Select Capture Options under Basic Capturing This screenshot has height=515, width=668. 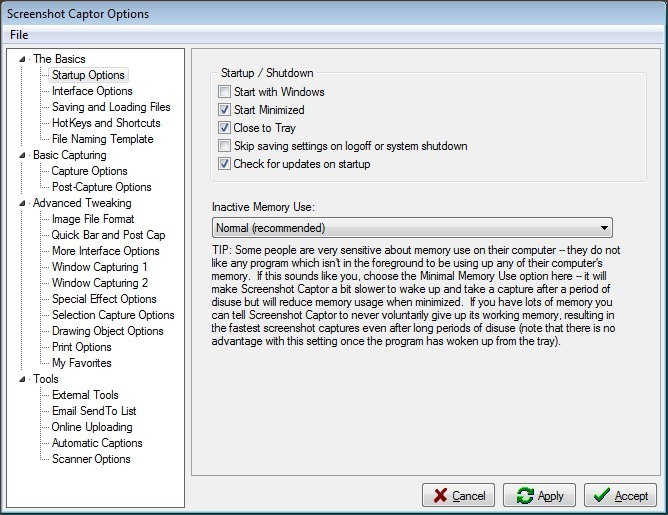tap(89, 171)
